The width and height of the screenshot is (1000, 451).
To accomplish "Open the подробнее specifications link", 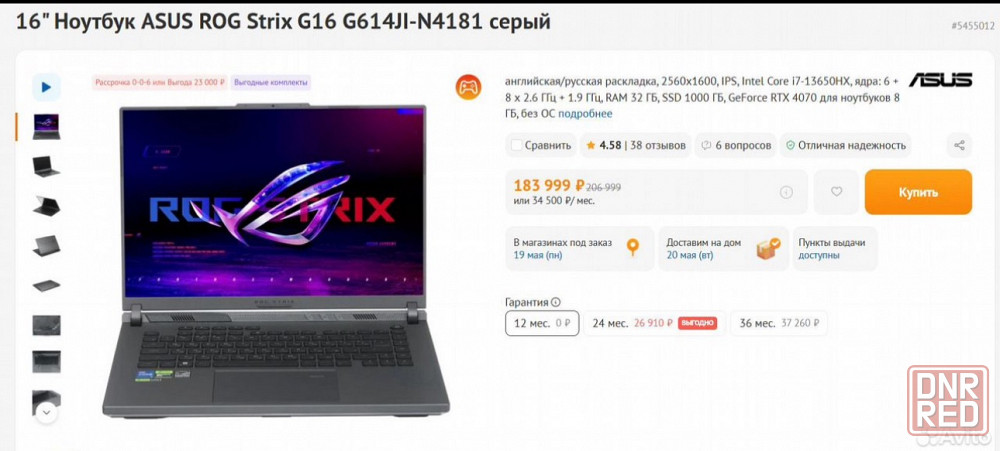I will click(585, 114).
